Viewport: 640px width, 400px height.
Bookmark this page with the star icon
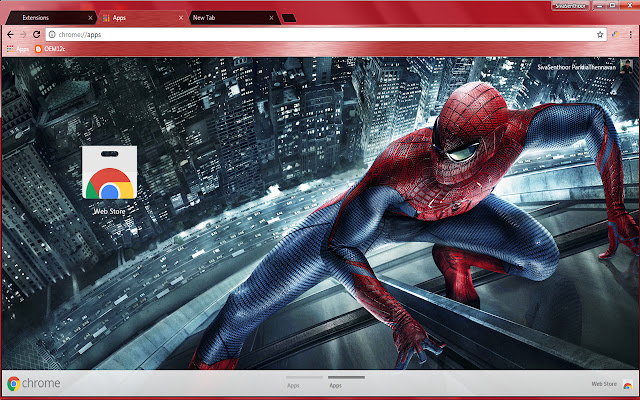(600, 35)
